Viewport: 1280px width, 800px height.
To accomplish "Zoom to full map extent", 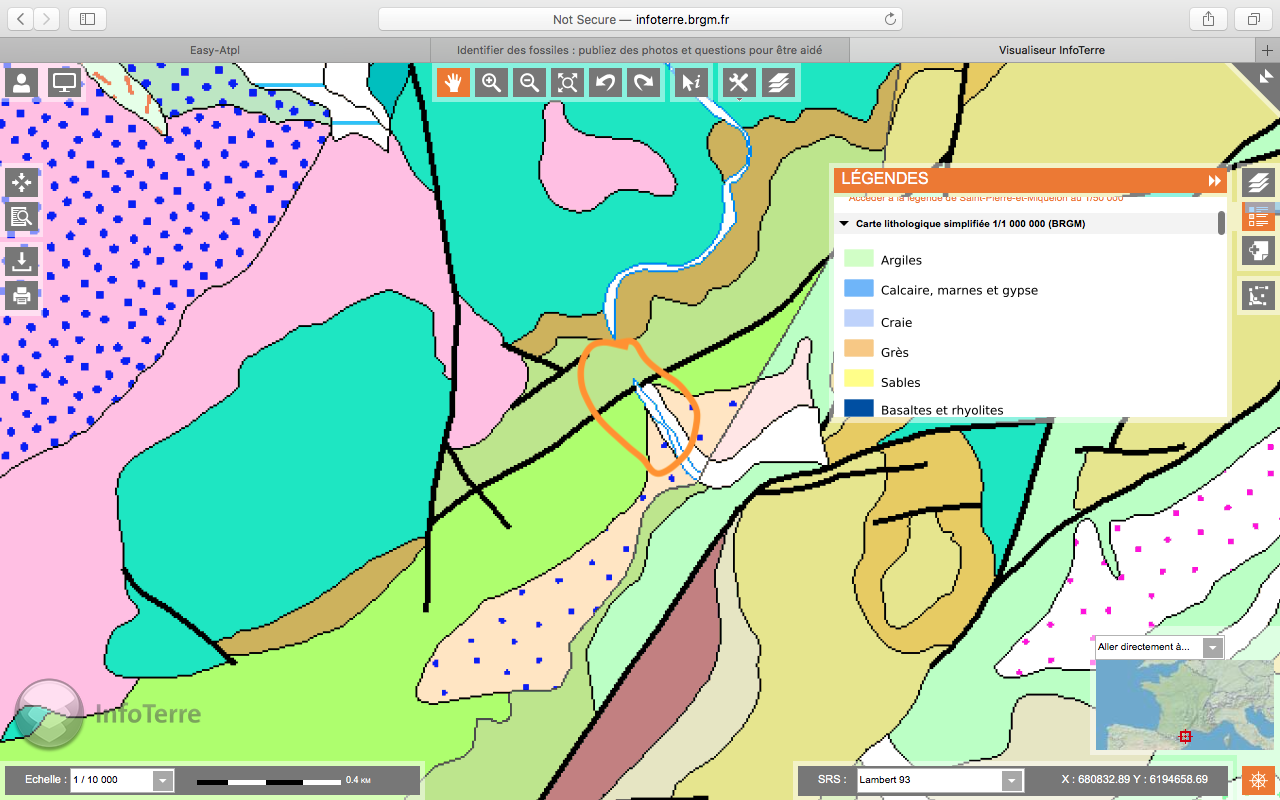I will point(568,83).
